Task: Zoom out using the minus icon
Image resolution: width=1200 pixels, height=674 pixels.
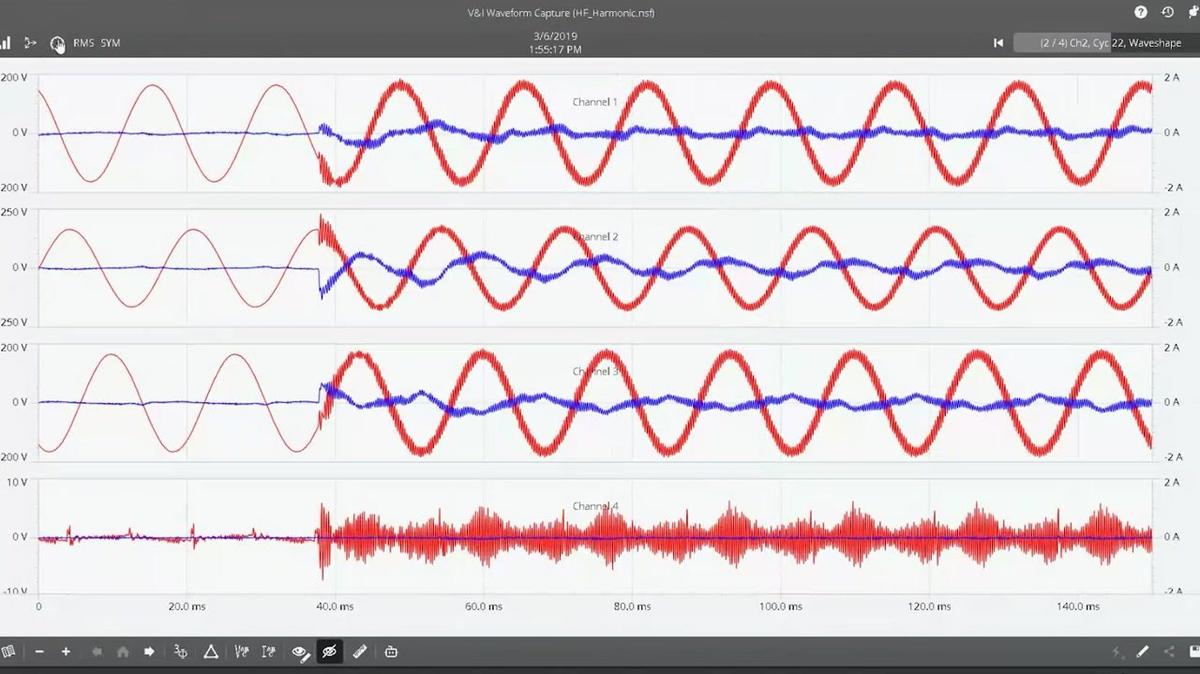Action: coord(40,651)
